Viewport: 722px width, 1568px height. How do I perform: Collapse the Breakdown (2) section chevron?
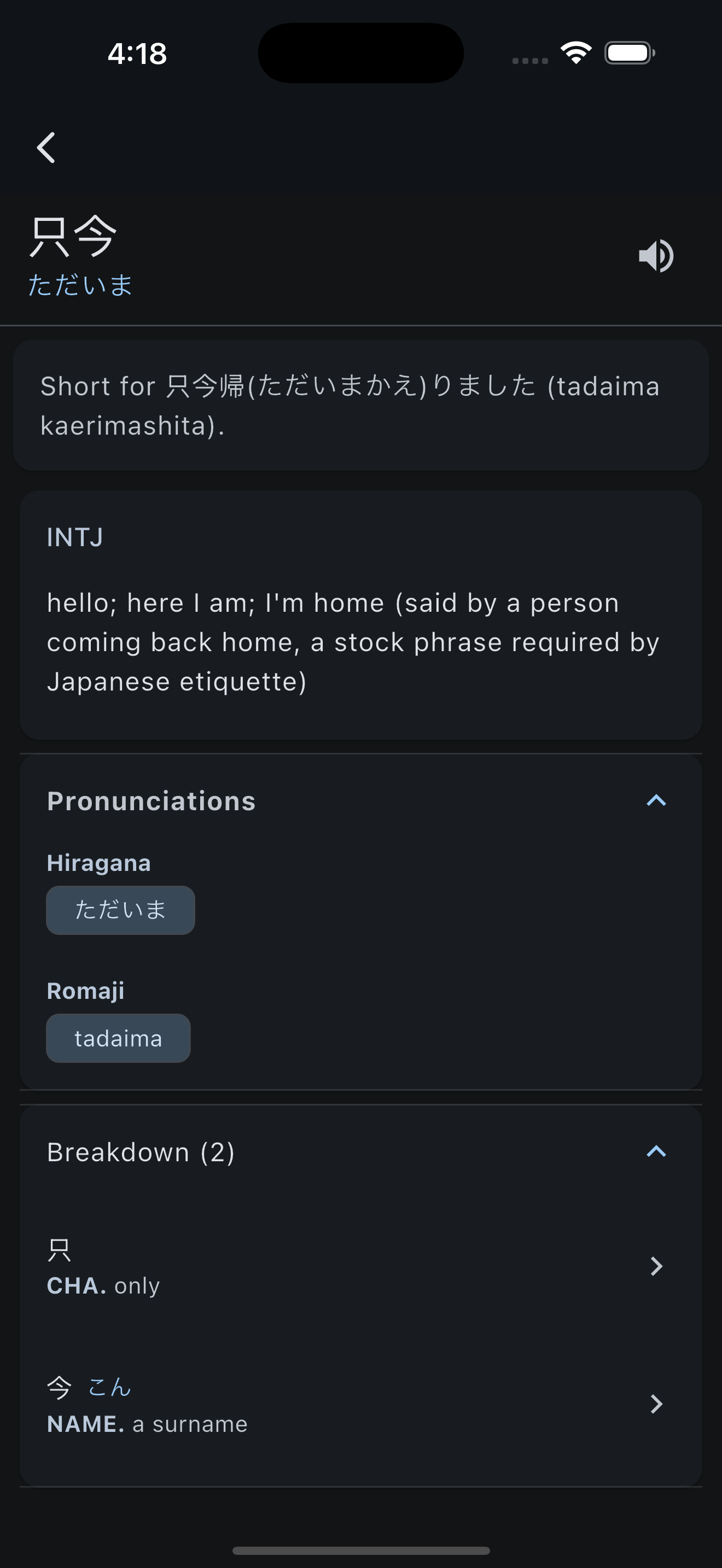(656, 1151)
